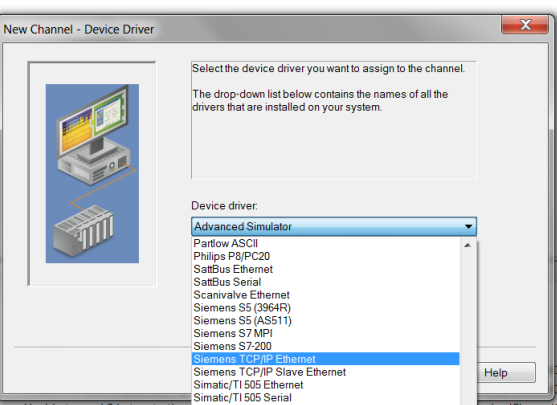
Task: Pick Siemens TCP/IP Slave Ethernet driver
Action: coord(326,372)
